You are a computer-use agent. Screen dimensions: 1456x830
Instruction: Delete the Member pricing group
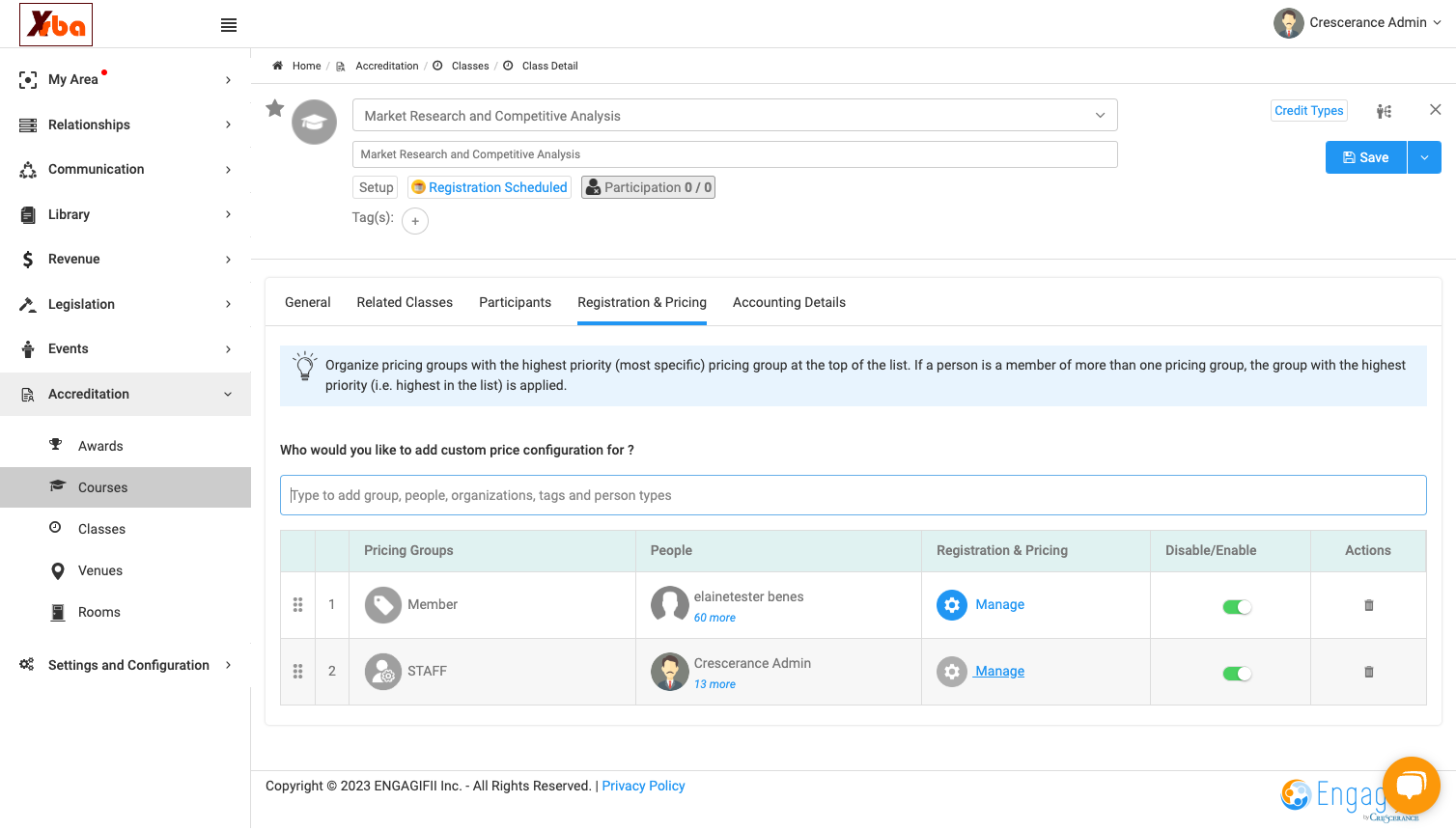(1368, 605)
